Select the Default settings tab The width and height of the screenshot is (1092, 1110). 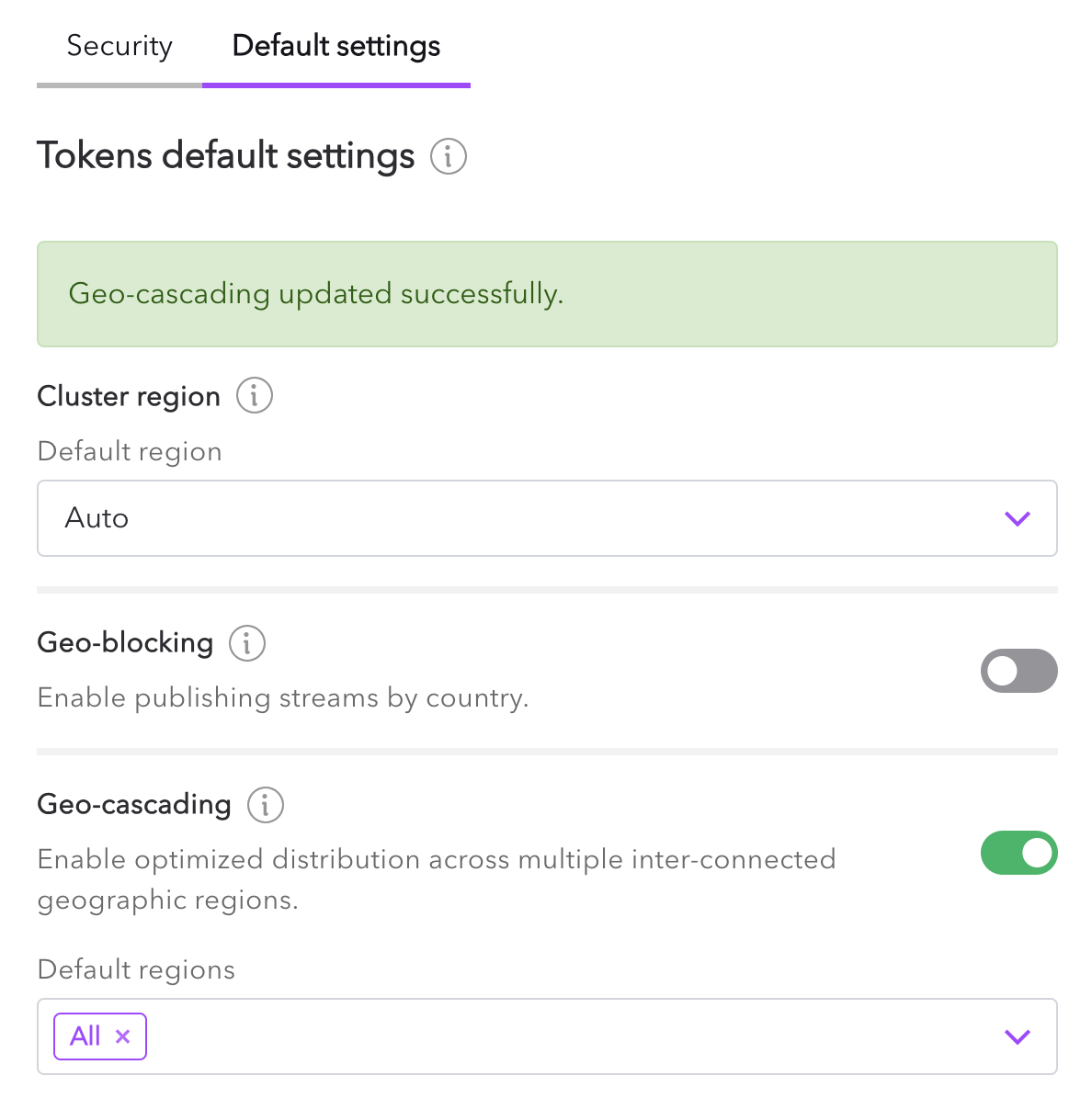click(336, 46)
